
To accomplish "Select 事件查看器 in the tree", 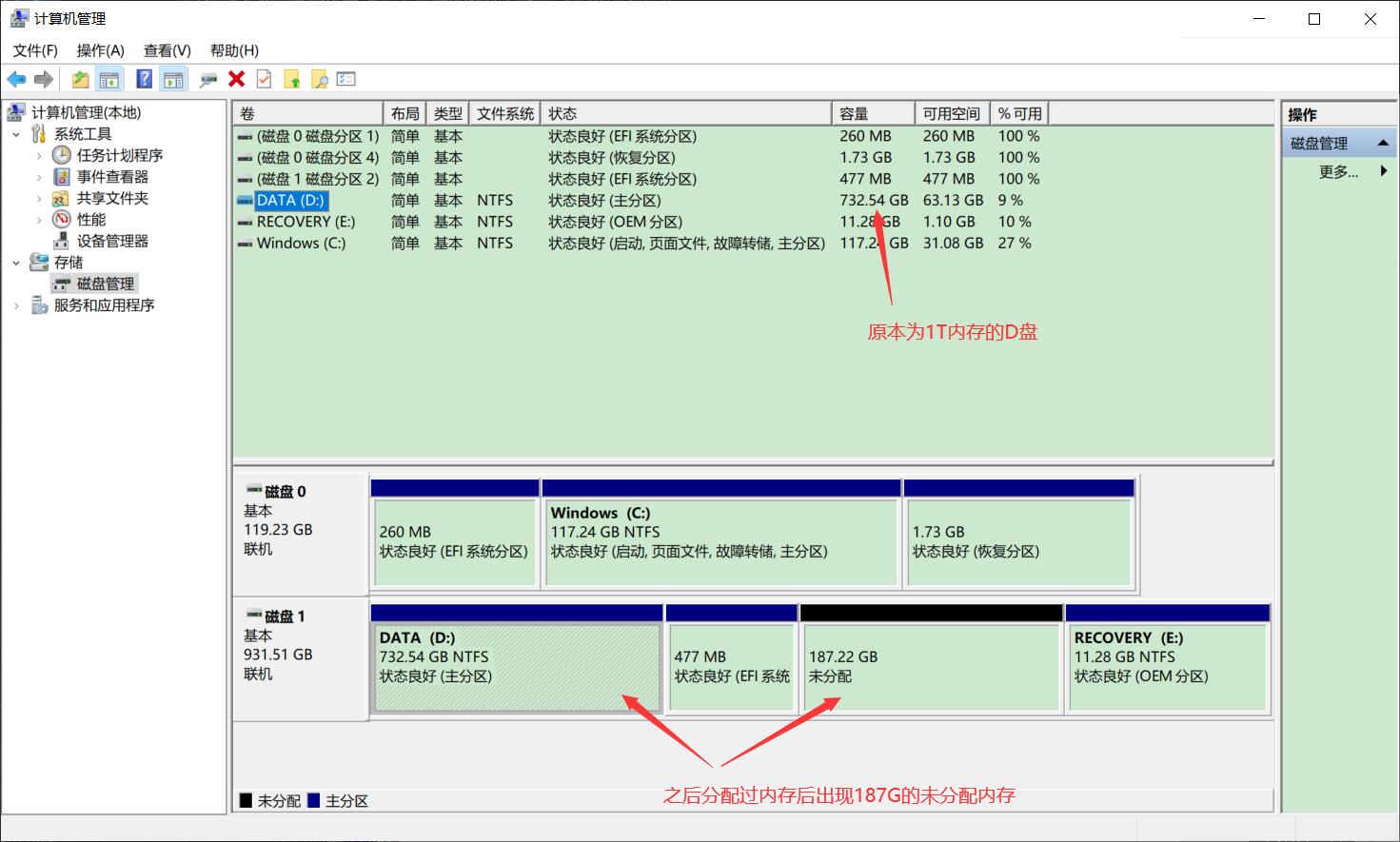I will pyautogui.click(x=112, y=177).
